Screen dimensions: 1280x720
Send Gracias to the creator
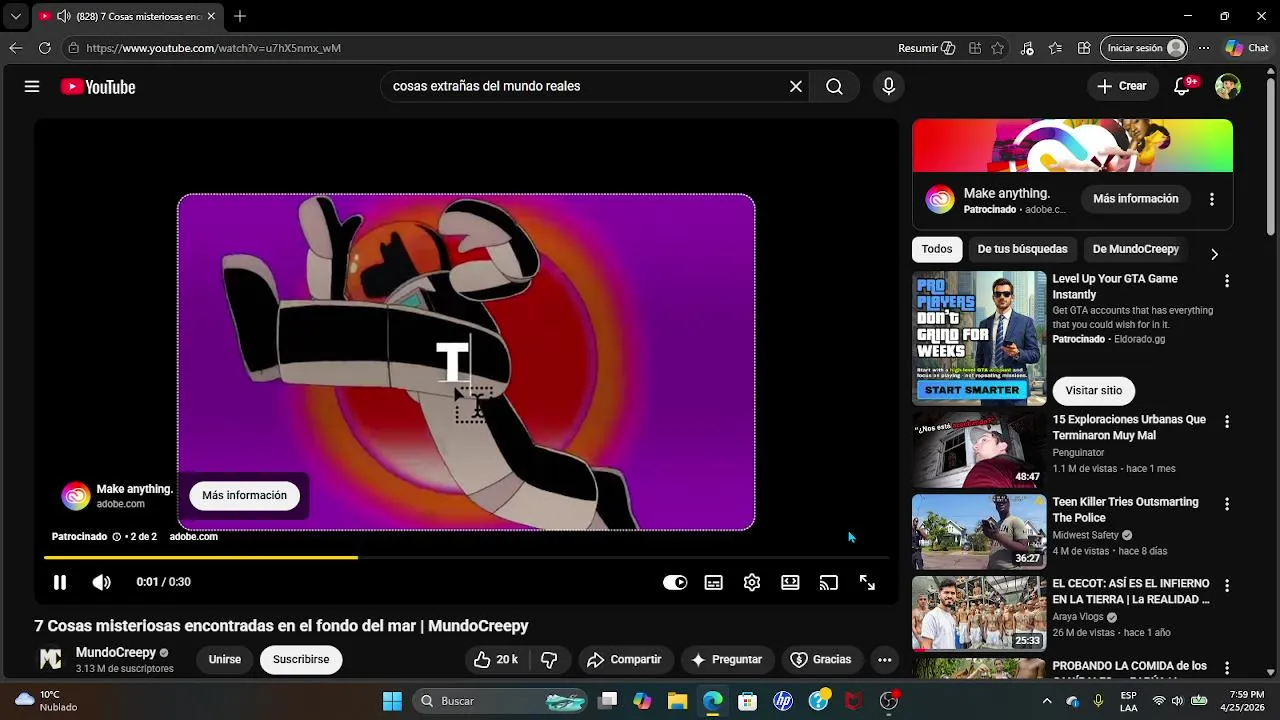click(821, 660)
